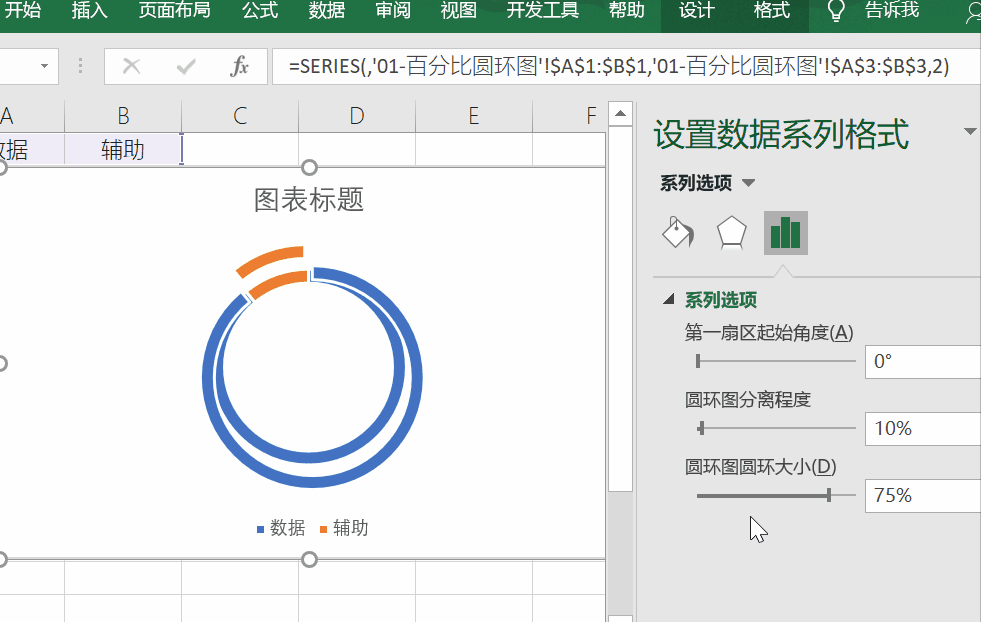Viewport: 981px width, 622px height.
Task: Open the chart 格式 ribbon tab
Action: tap(771, 10)
